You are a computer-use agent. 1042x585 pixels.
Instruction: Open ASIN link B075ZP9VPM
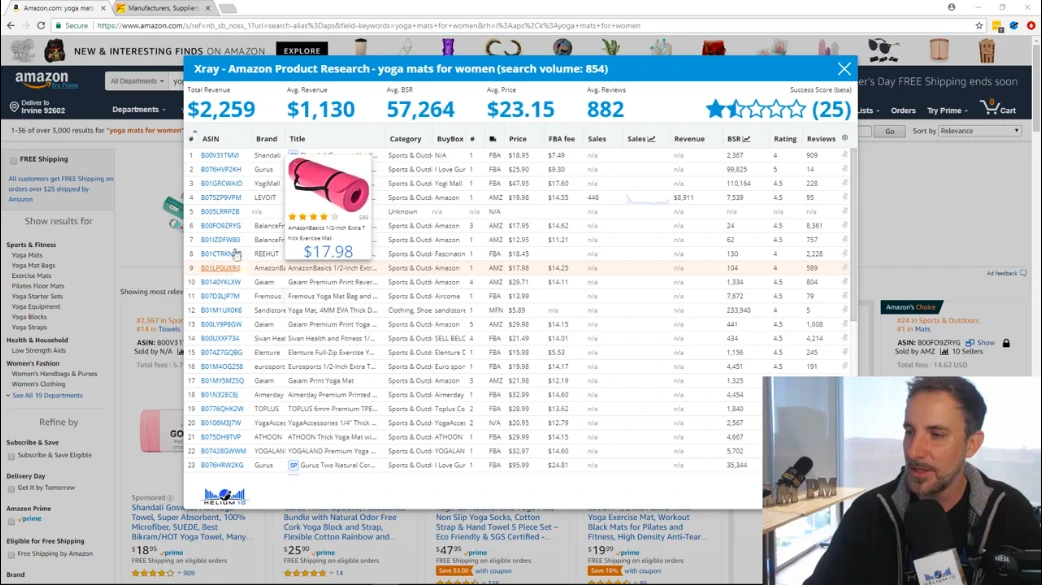[221, 198]
